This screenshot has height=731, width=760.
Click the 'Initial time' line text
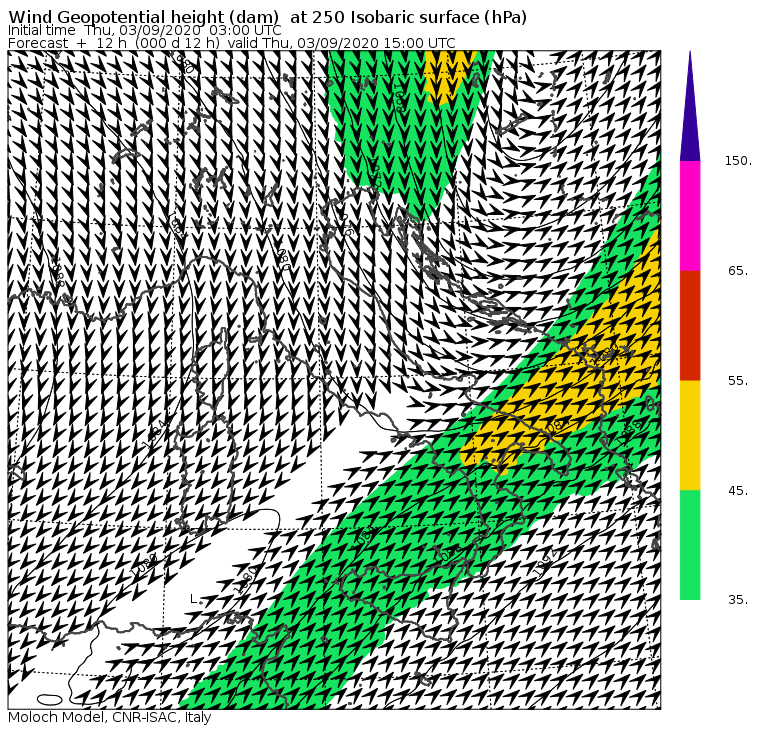click(144, 30)
